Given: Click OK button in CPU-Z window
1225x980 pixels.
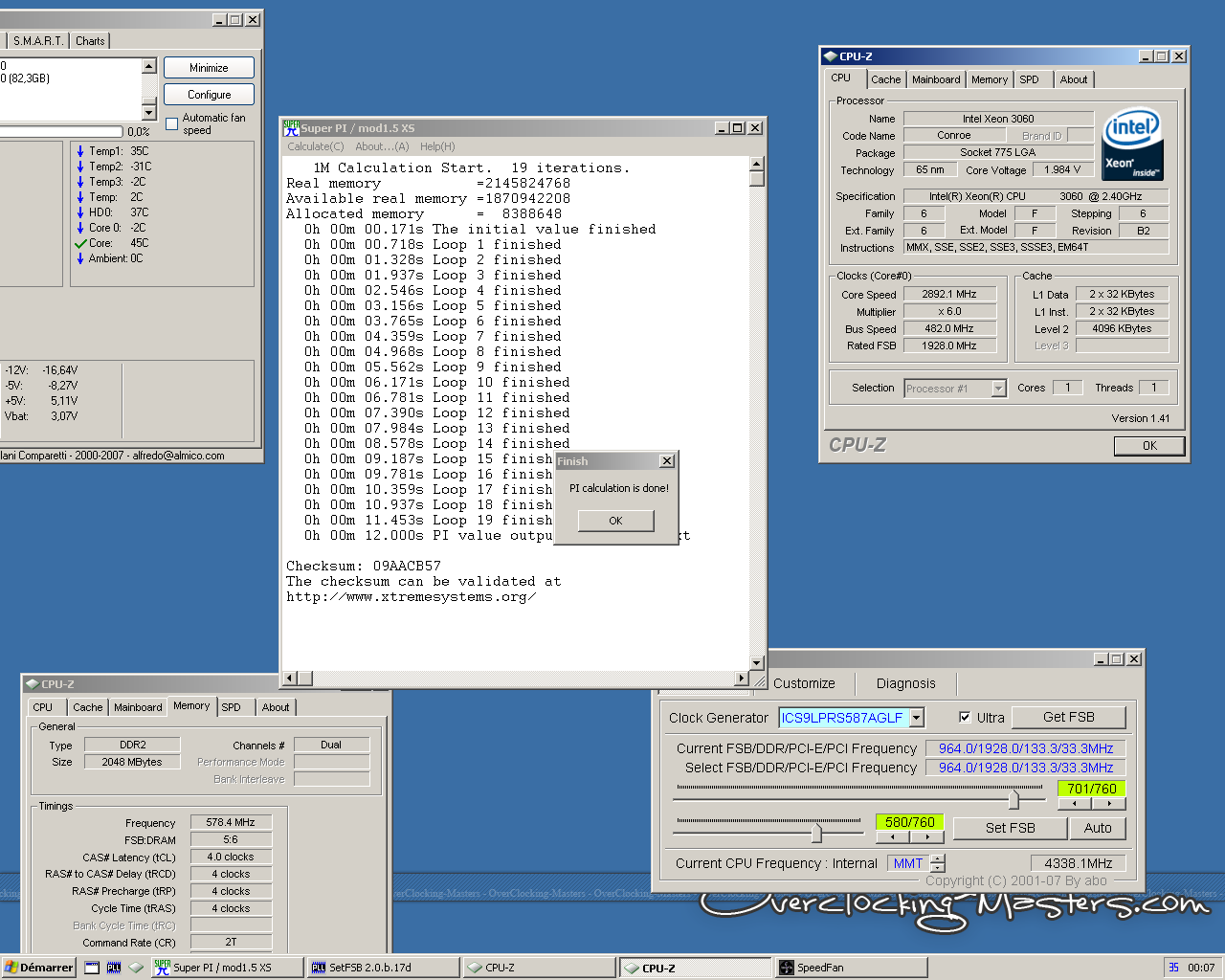Looking at the screenshot, I should 1149,446.
